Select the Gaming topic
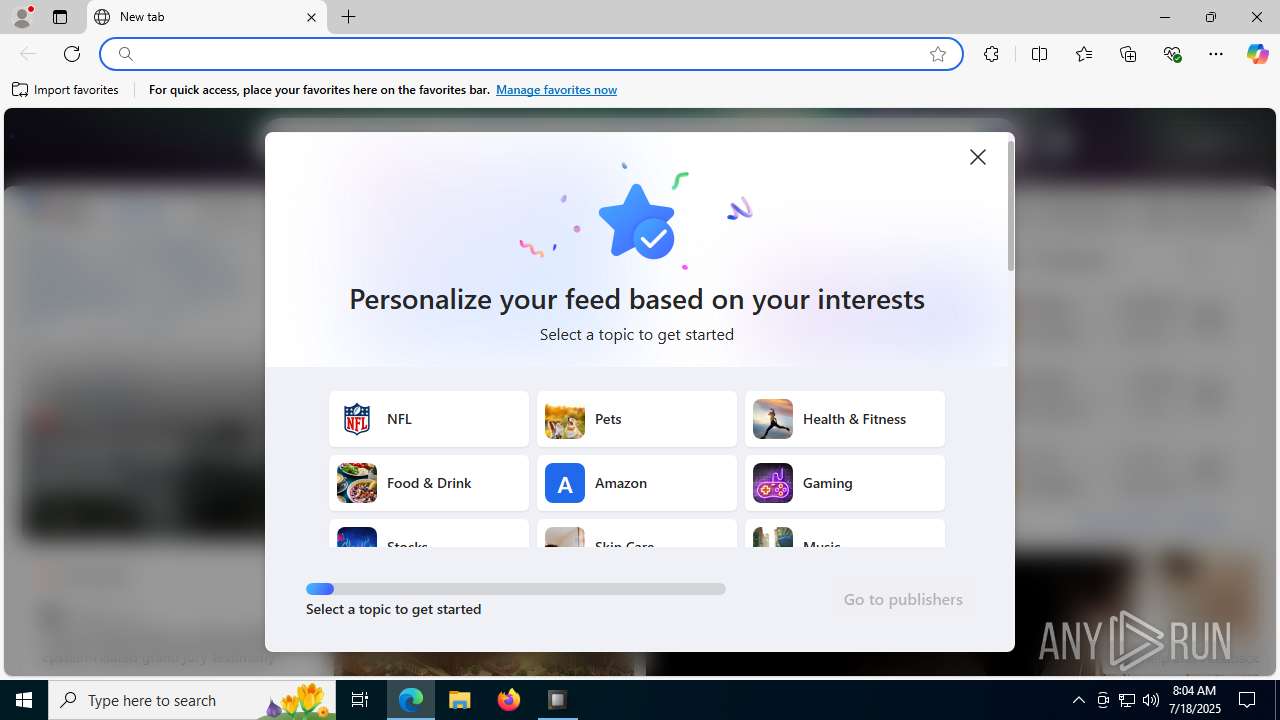Screen dimensions: 1280x720 (845, 483)
